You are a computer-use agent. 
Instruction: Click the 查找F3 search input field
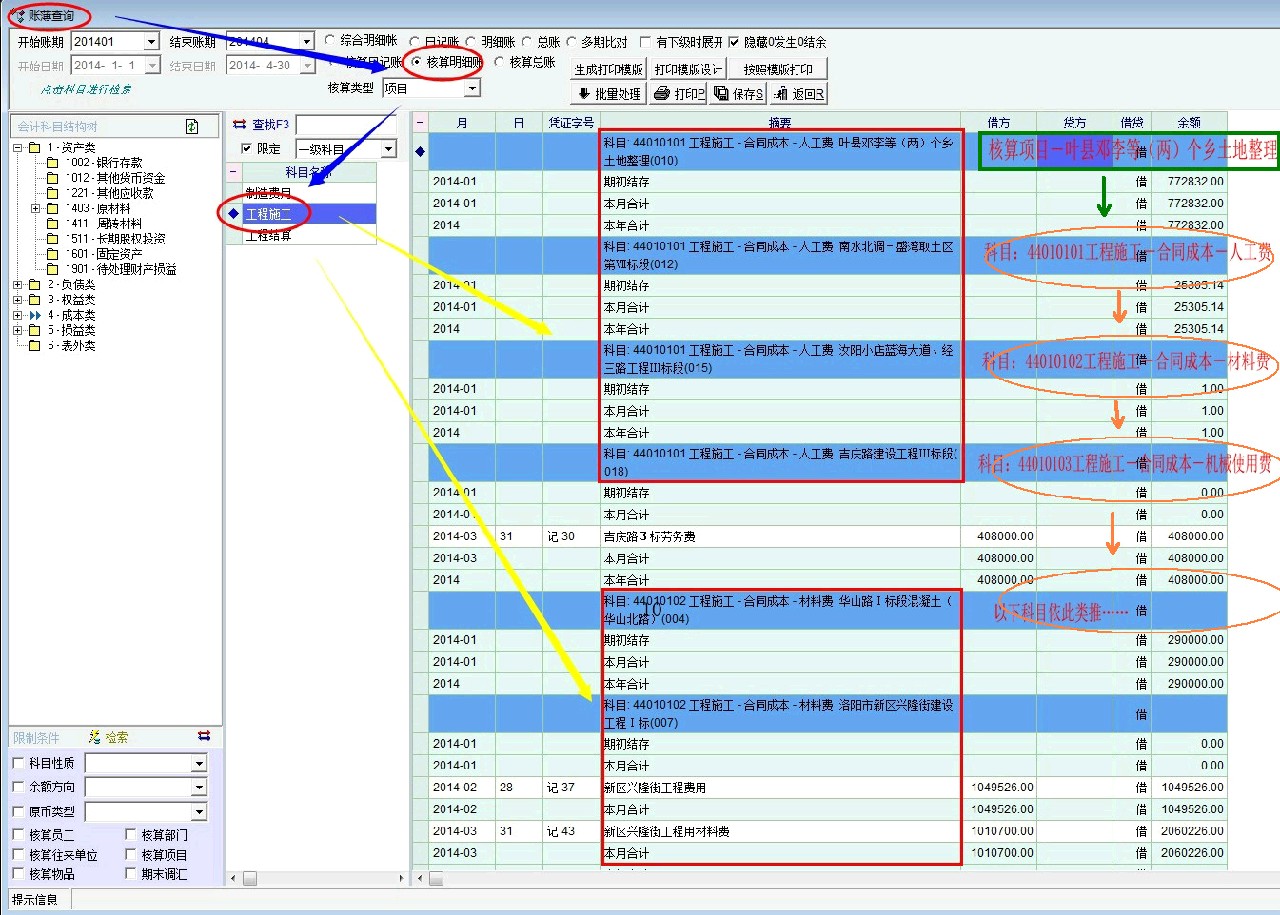(x=346, y=124)
